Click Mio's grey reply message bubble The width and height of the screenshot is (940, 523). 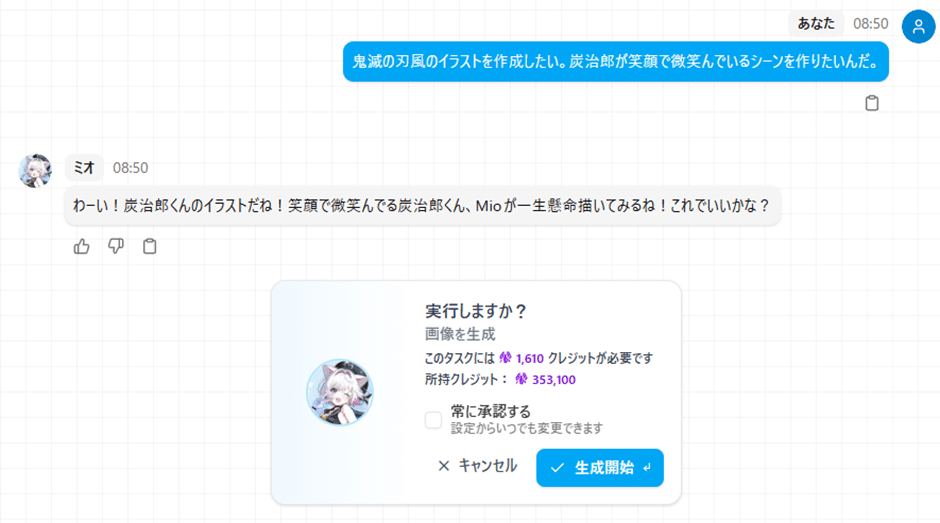pyautogui.click(x=422, y=206)
